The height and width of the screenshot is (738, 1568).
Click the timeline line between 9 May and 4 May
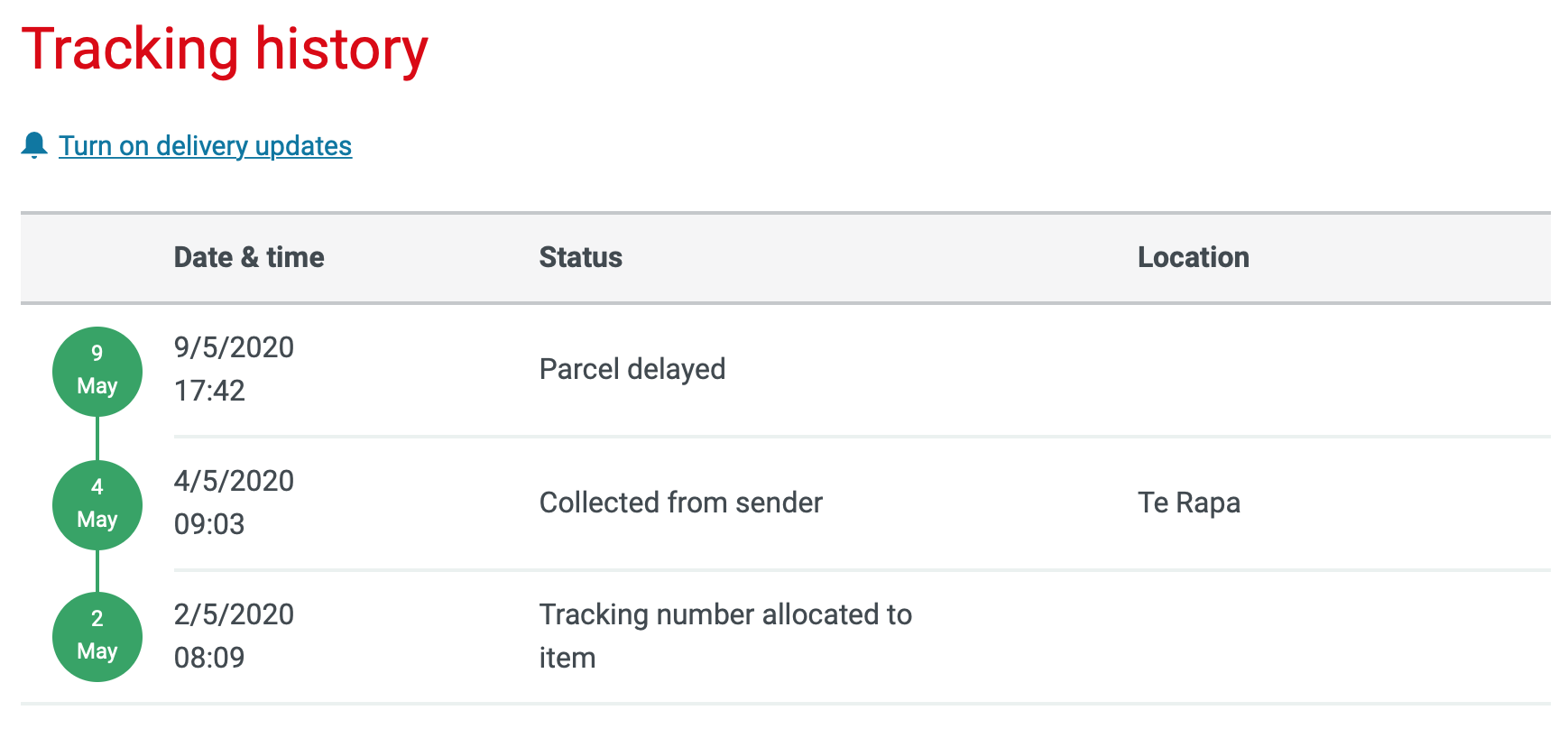point(97,438)
